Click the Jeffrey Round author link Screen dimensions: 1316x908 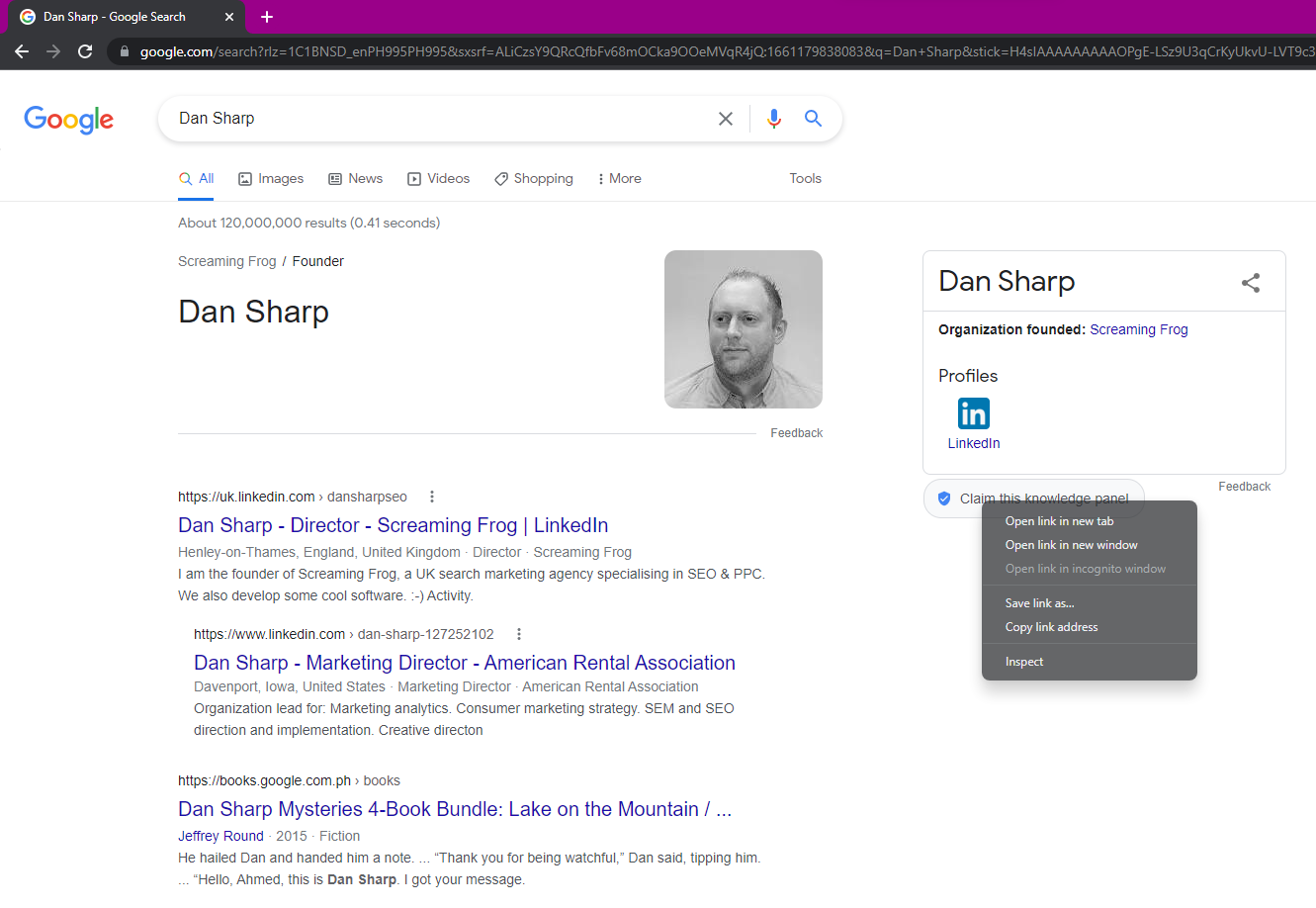click(220, 836)
